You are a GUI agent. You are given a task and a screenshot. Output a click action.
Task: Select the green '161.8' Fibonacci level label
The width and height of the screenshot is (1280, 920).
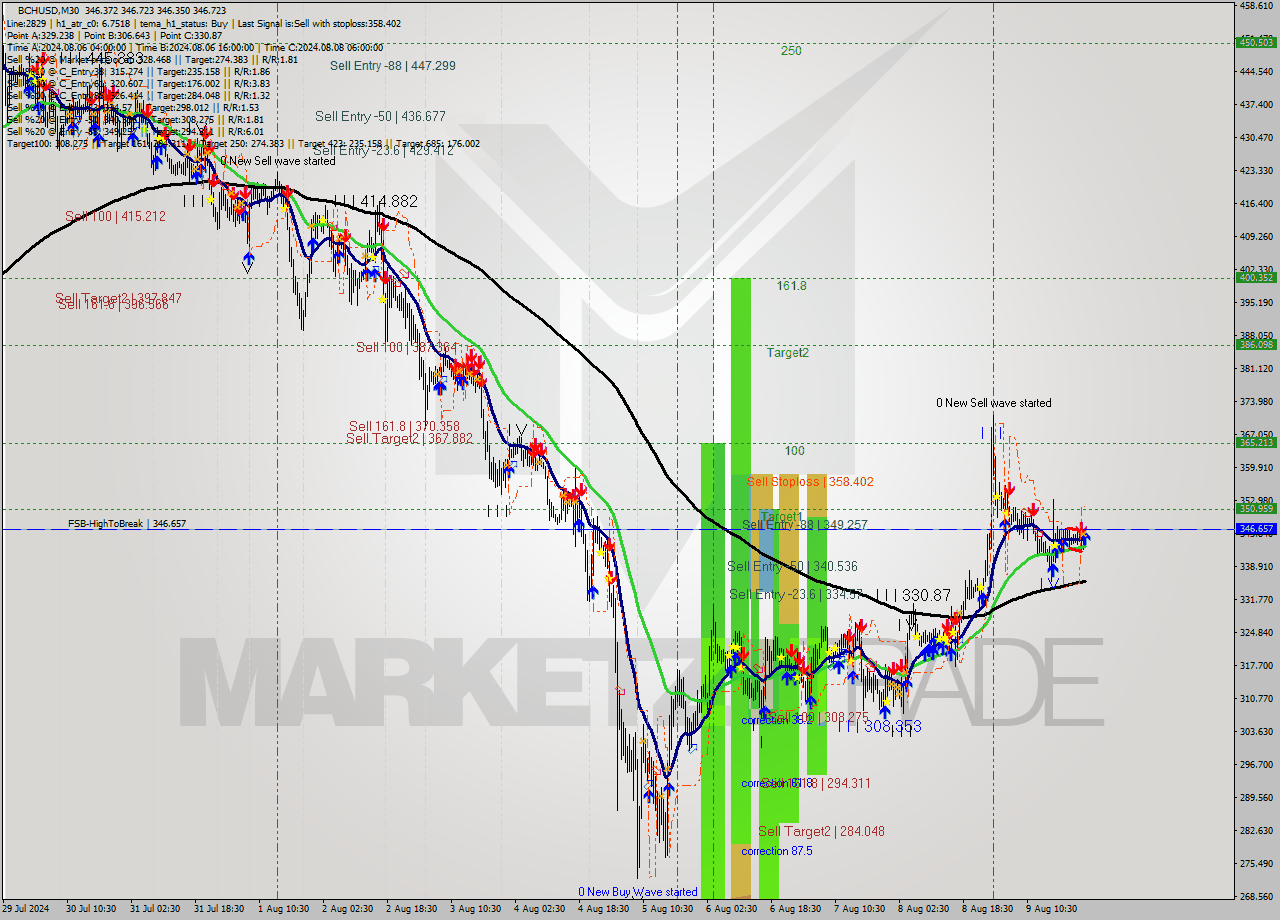pos(791,286)
